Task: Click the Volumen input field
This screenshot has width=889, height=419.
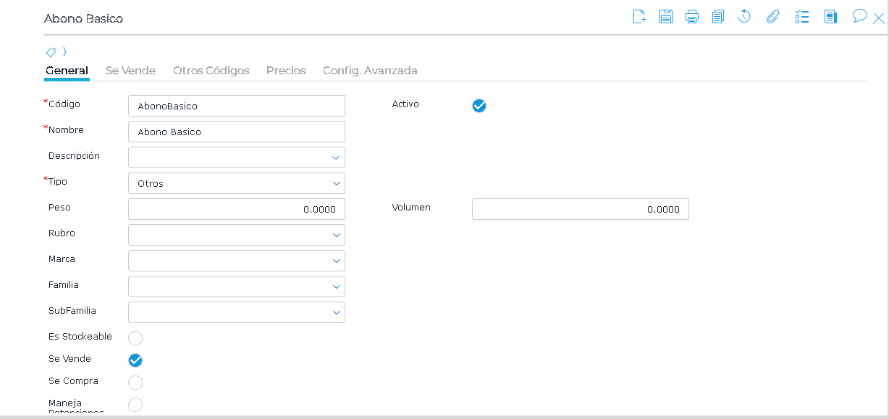Action: pyautogui.click(x=580, y=209)
